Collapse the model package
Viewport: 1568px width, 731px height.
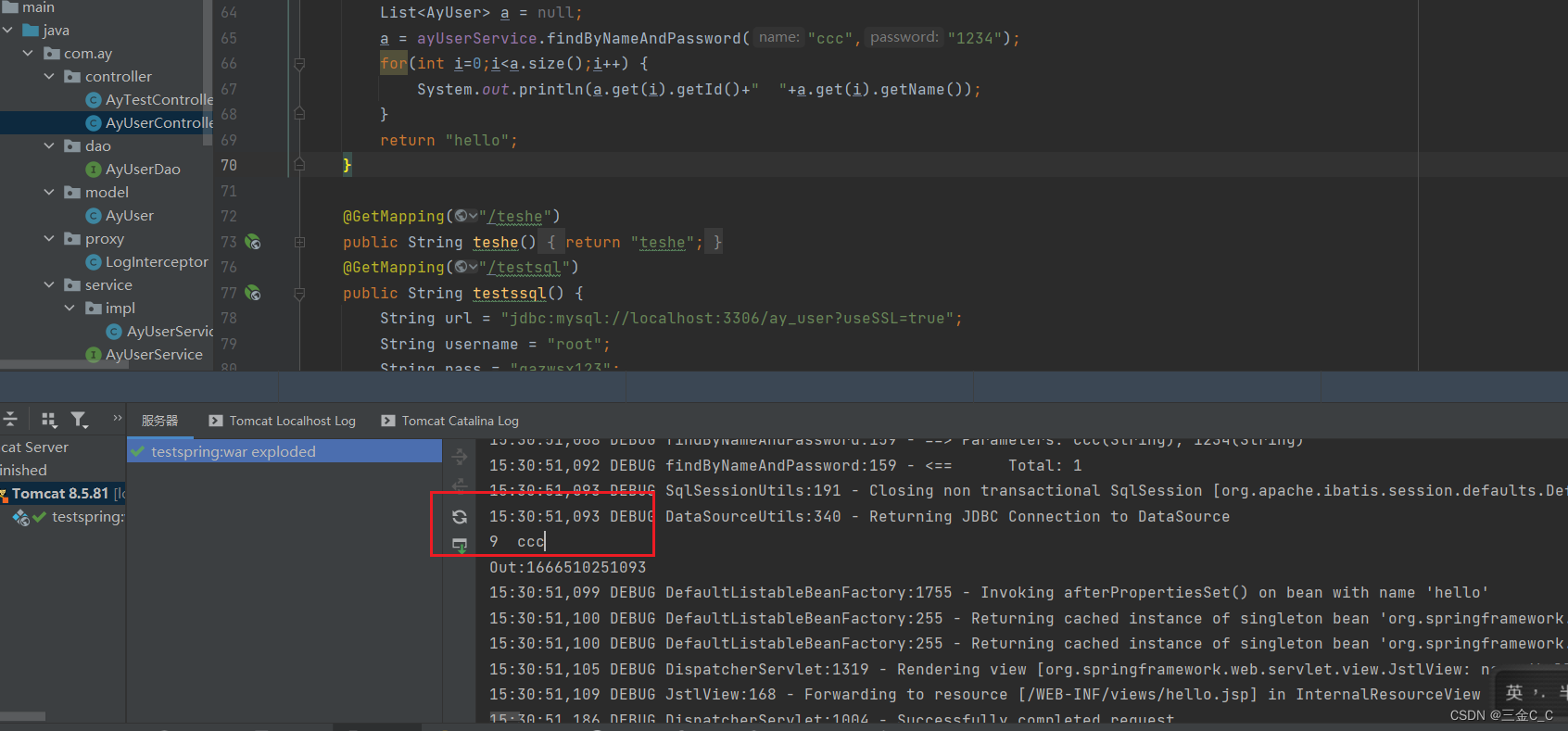[x=50, y=193]
